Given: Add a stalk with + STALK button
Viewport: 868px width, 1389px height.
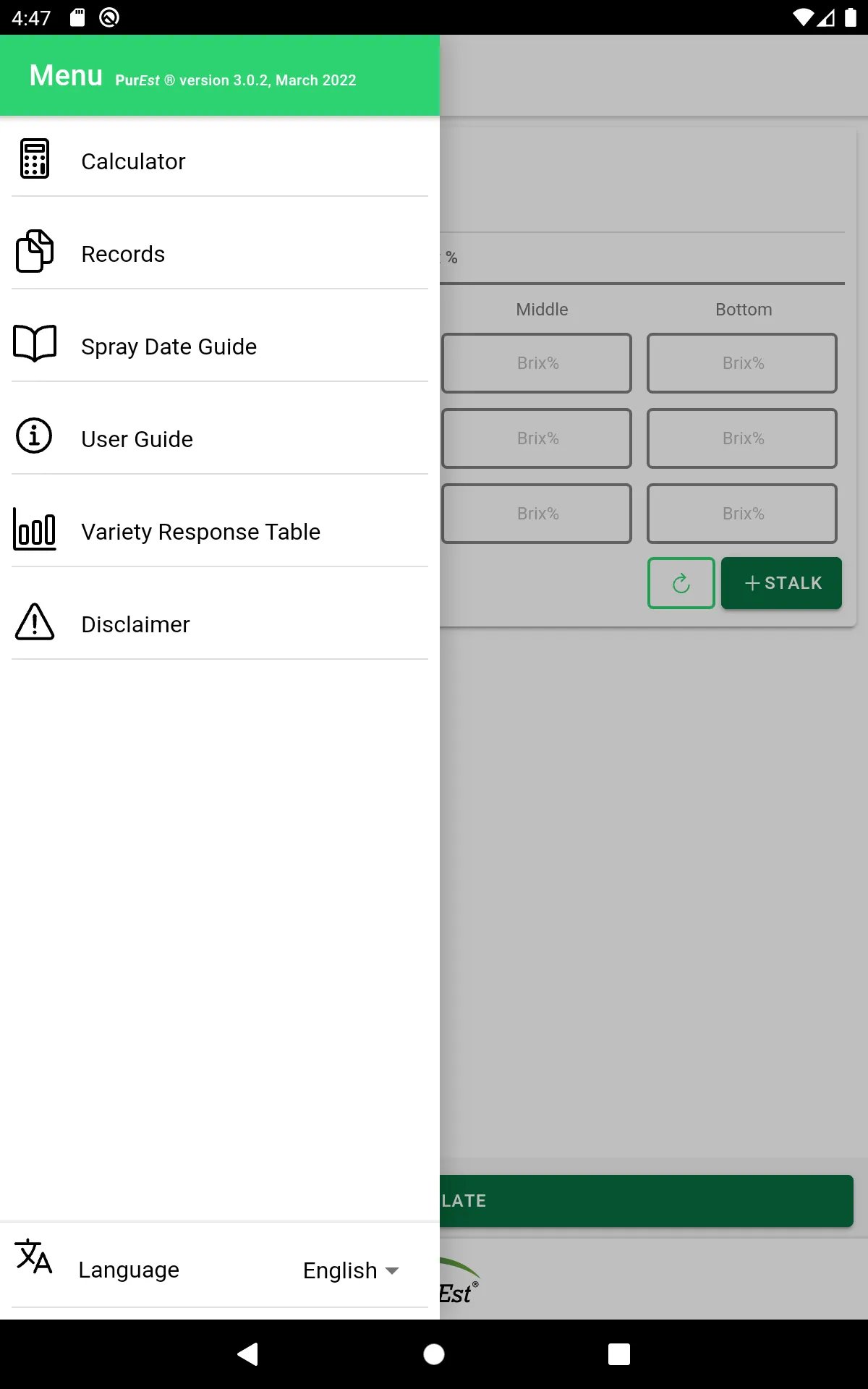Looking at the screenshot, I should pos(782,583).
